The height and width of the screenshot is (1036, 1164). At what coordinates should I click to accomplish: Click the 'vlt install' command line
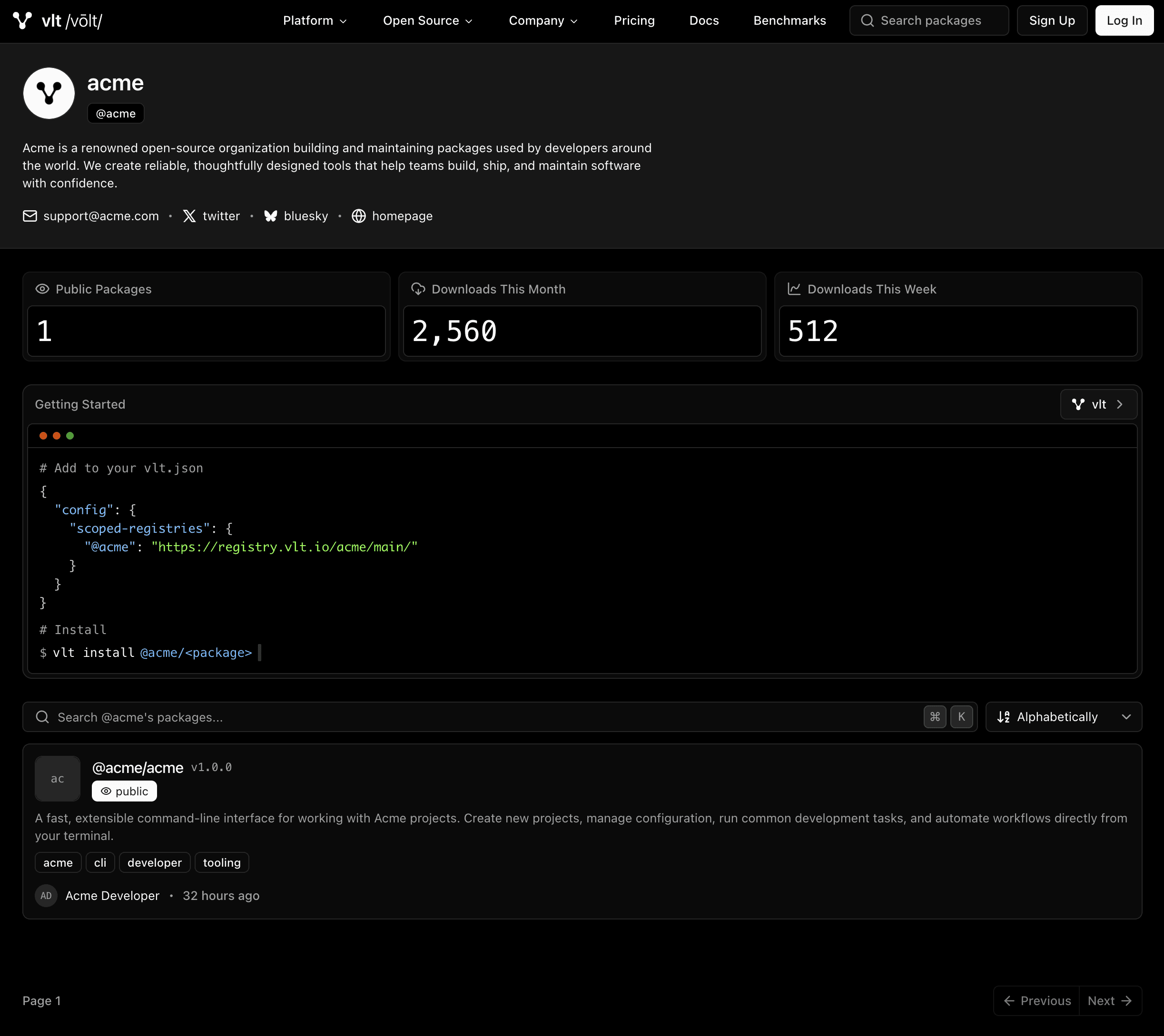(146, 653)
